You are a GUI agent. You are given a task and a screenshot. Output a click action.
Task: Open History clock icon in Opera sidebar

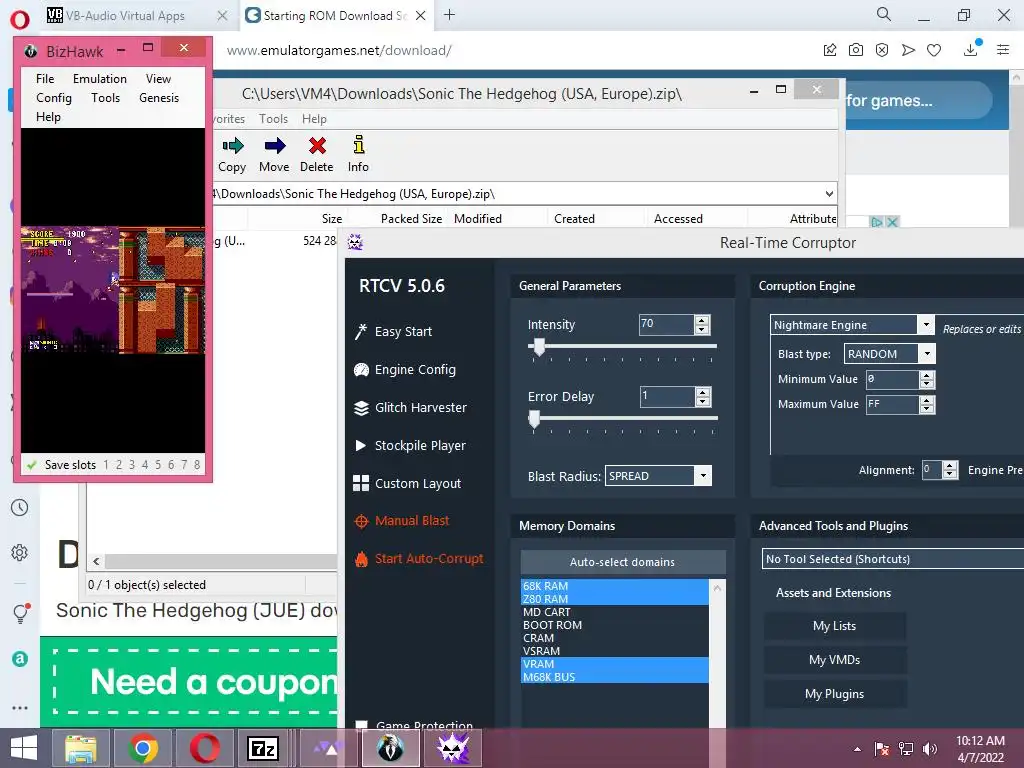click(20, 507)
